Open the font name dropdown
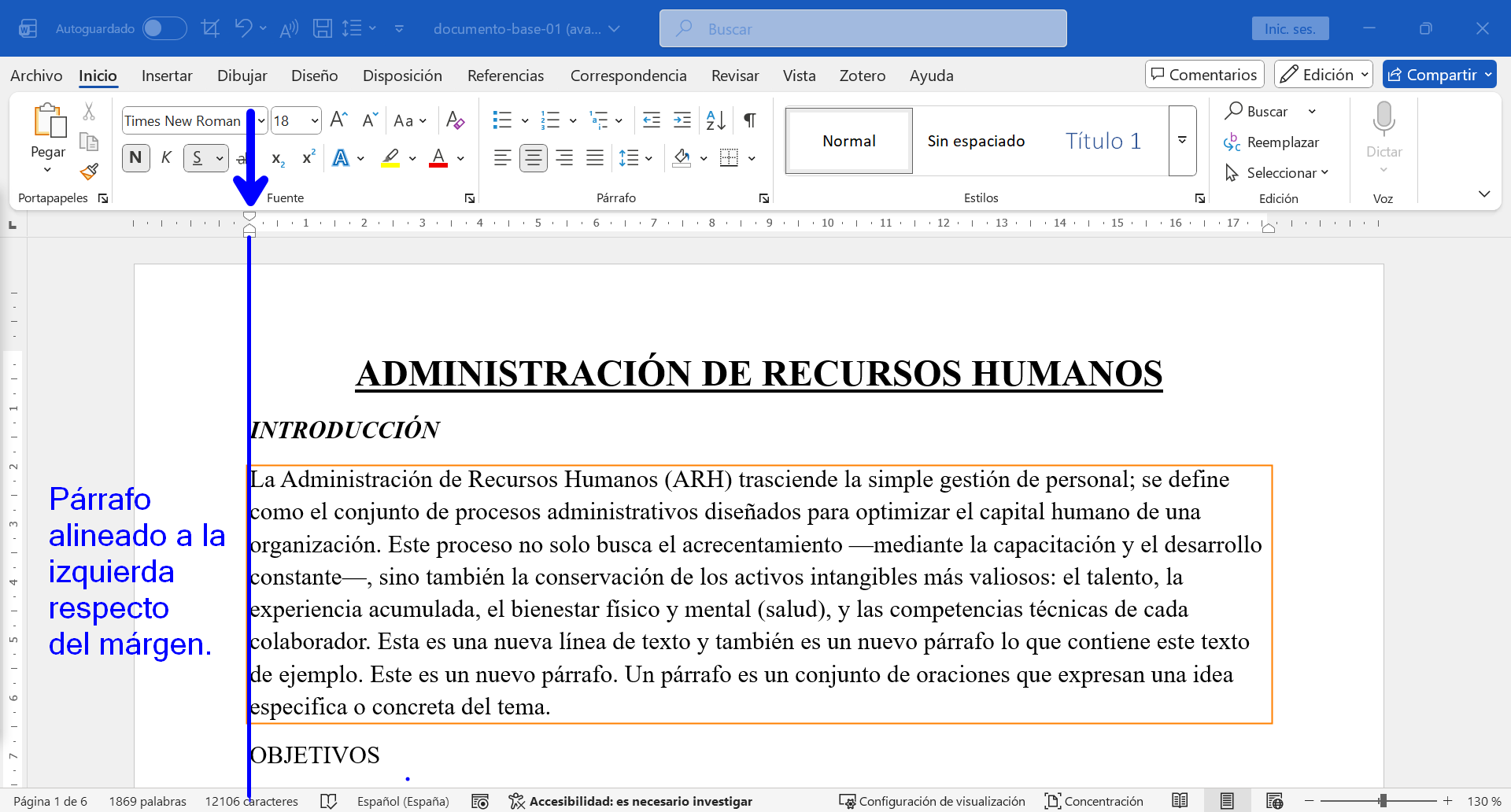 click(261, 120)
